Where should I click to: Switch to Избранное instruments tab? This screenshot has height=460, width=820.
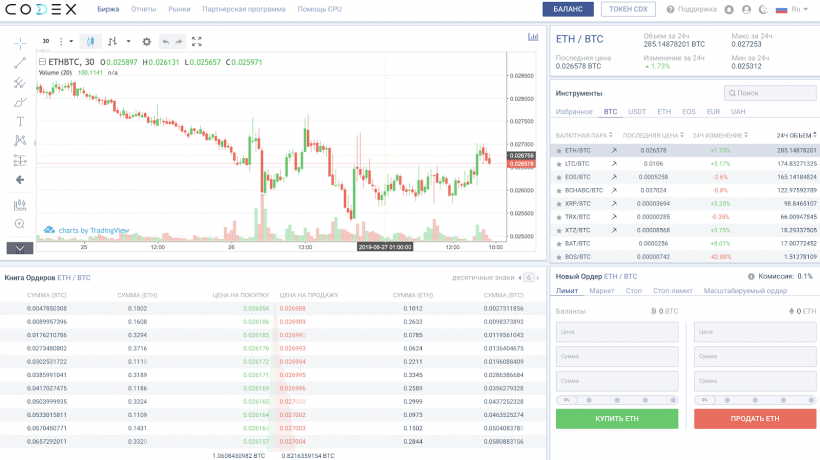coord(574,112)
